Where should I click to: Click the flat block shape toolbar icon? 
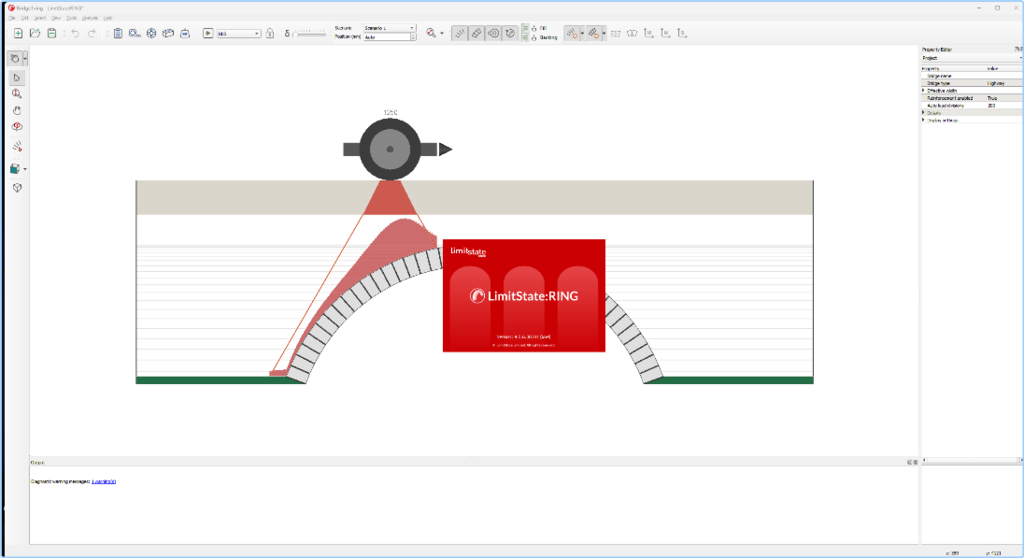click(615, 33)
